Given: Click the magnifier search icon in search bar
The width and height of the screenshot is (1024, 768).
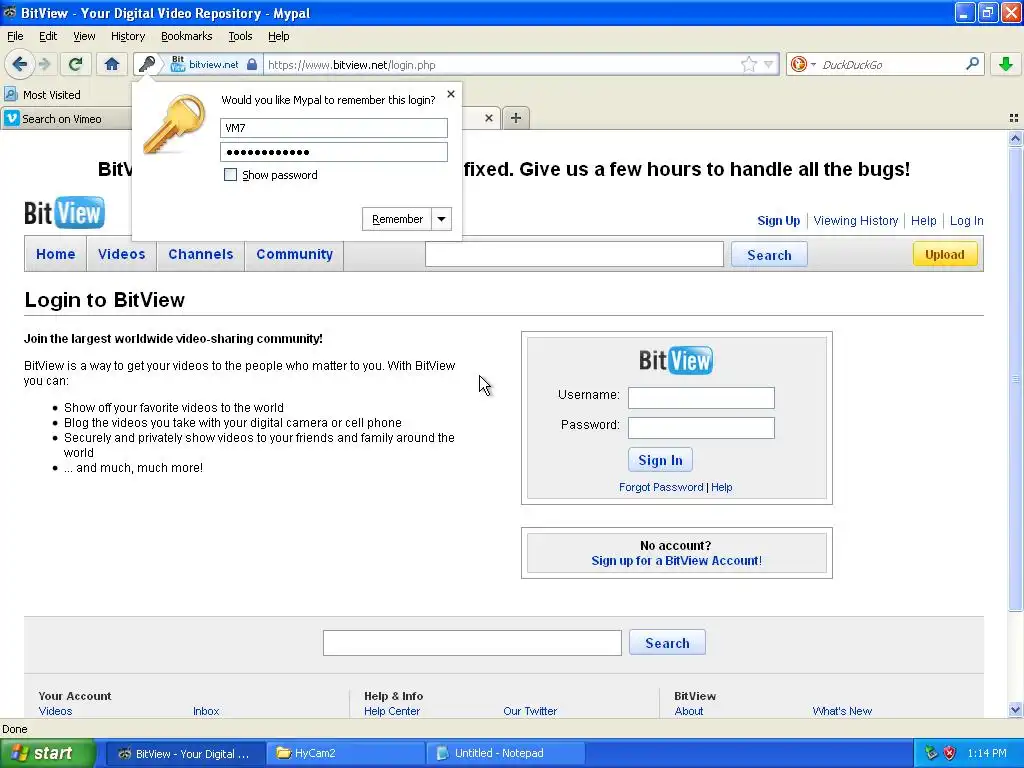Looking at the screenshot, I should (x=972, y=64).
